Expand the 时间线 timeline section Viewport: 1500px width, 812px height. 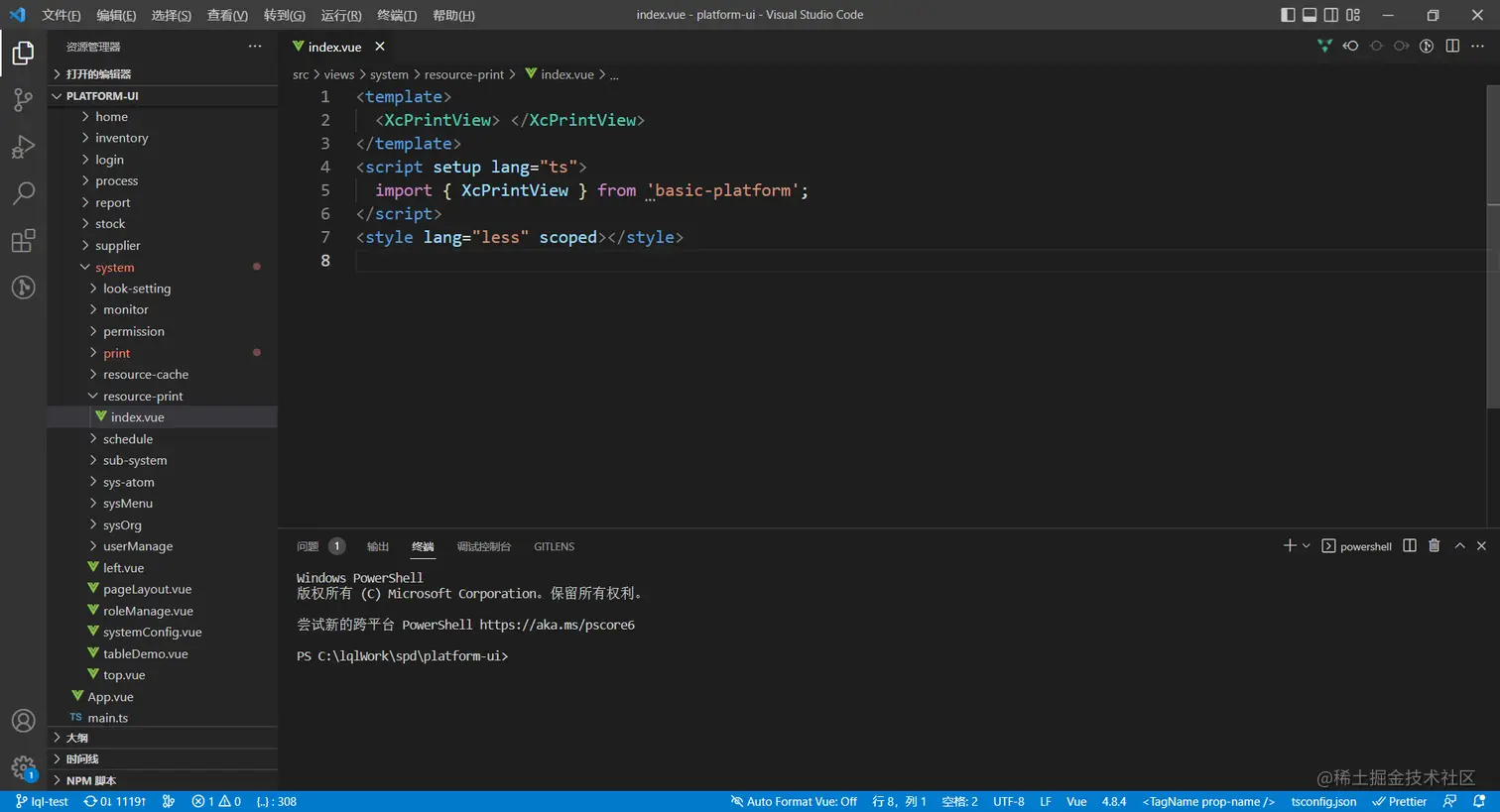(x=163, y=758)
